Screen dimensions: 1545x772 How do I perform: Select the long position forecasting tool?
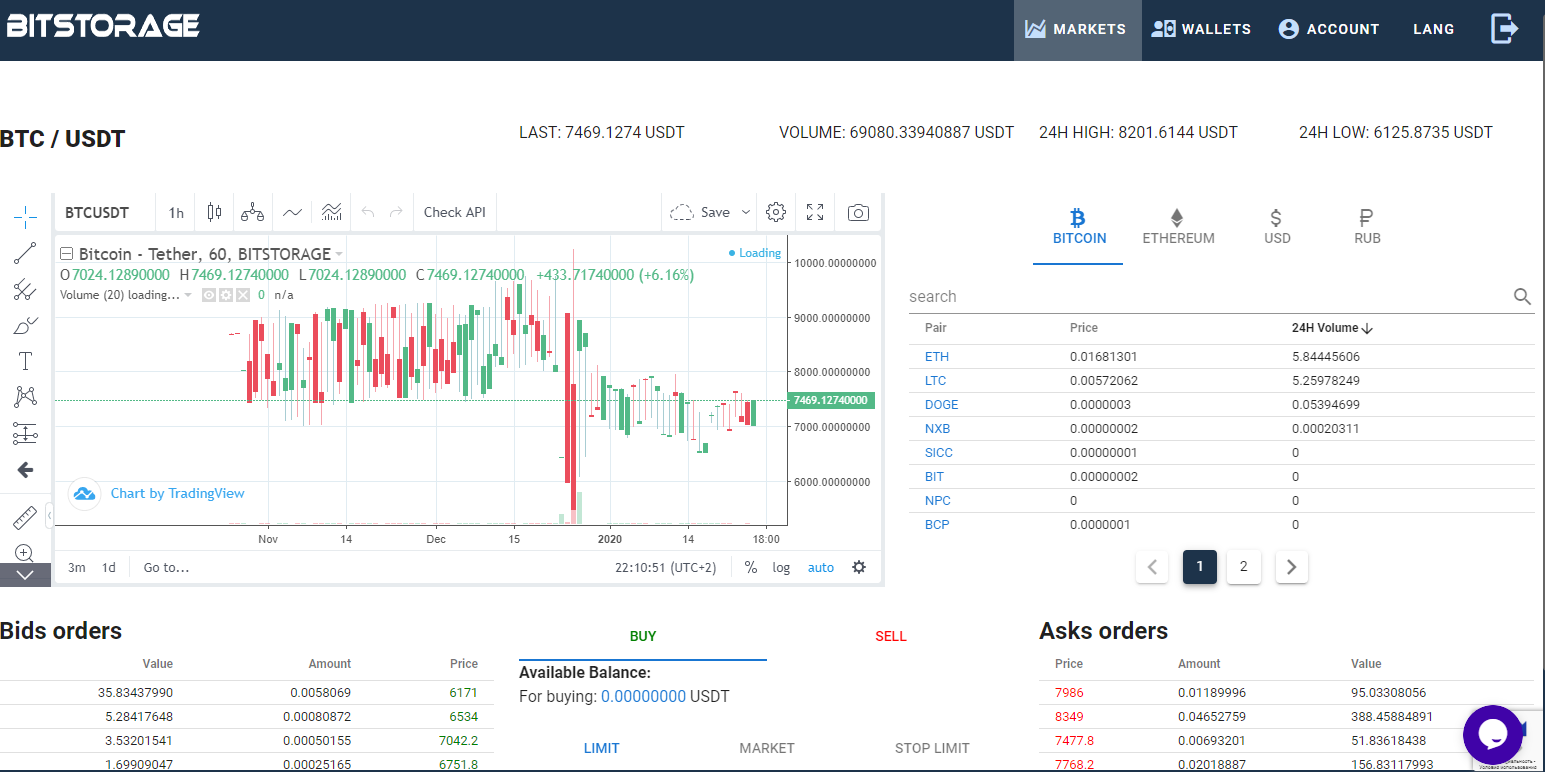pos(26,433)
